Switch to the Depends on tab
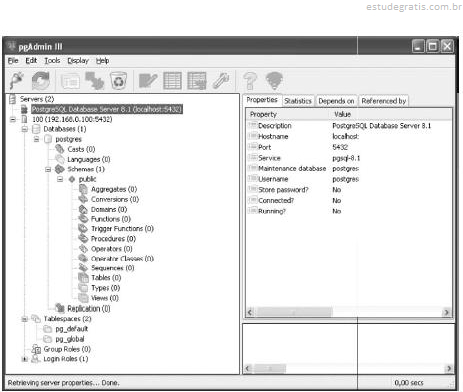The image size is (463, 392). click(336, 101)
